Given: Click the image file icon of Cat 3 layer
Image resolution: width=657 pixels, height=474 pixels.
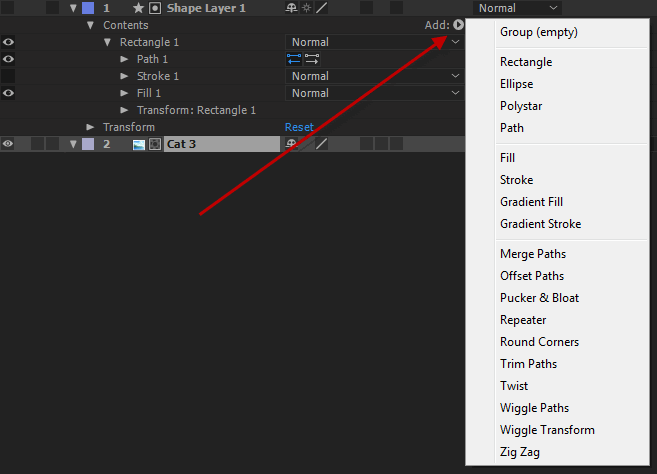Looking at the screenshot, I should click(x=139, y=144).
